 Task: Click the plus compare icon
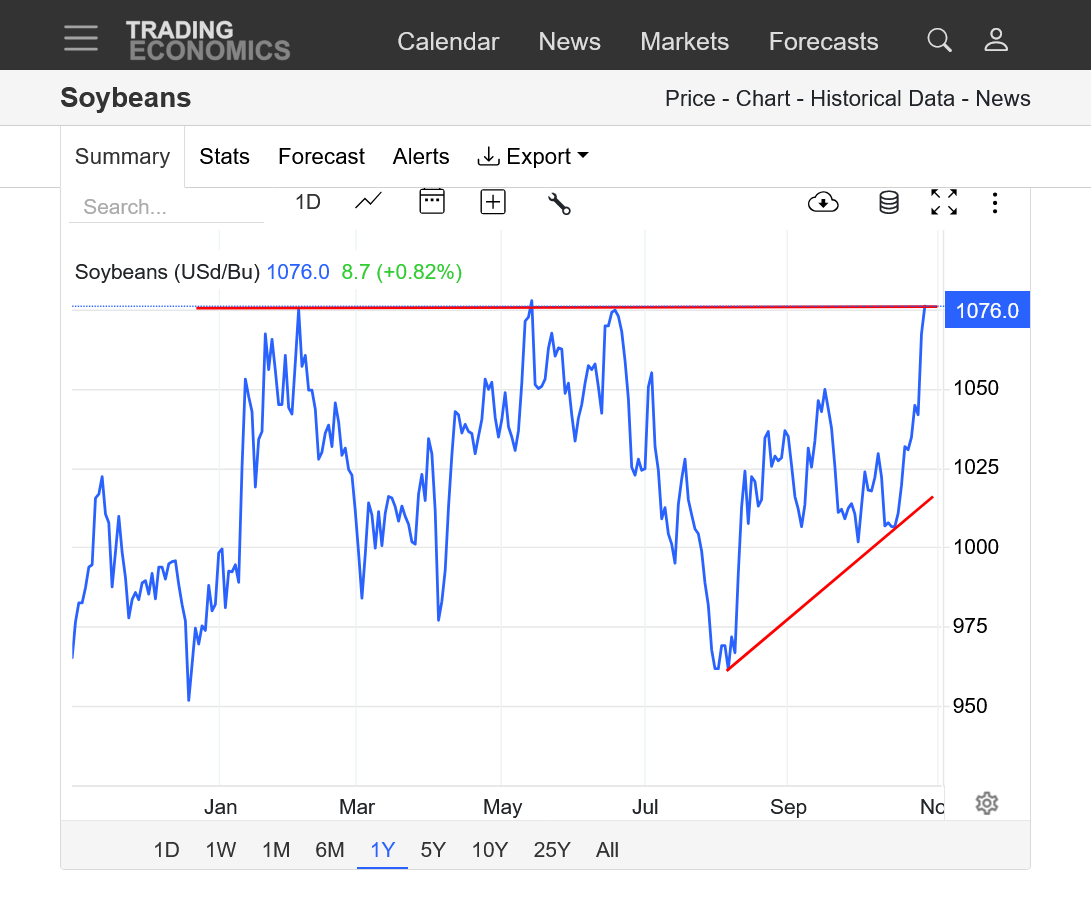pyautogui.click(x=493, y=202)
